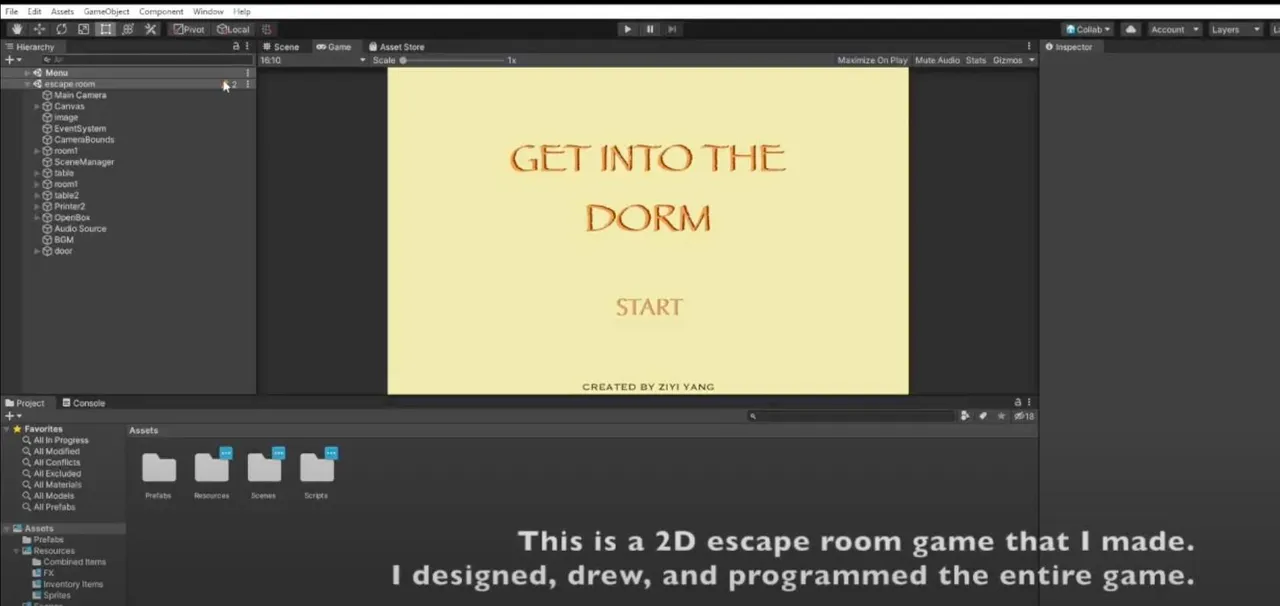The width and height of the screenshot is (1280, 606).
Task: Open the Prefabs folder thumbnail
Action: point(159,468)
